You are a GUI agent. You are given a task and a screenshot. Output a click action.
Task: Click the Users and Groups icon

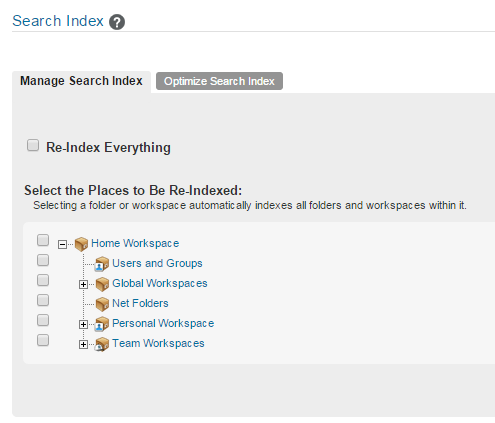tap(102, 264)
